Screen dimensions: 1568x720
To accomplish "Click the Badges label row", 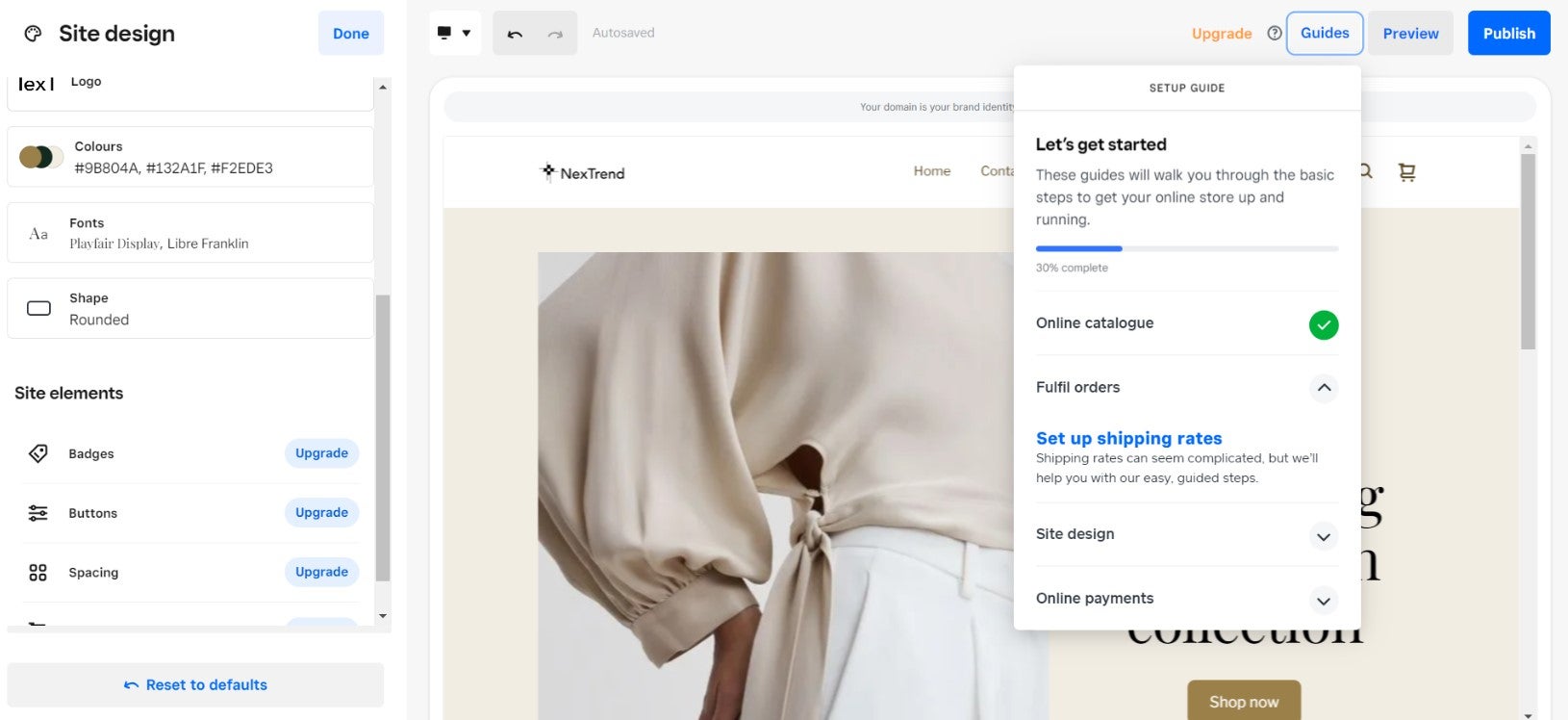I will [190, 453].
